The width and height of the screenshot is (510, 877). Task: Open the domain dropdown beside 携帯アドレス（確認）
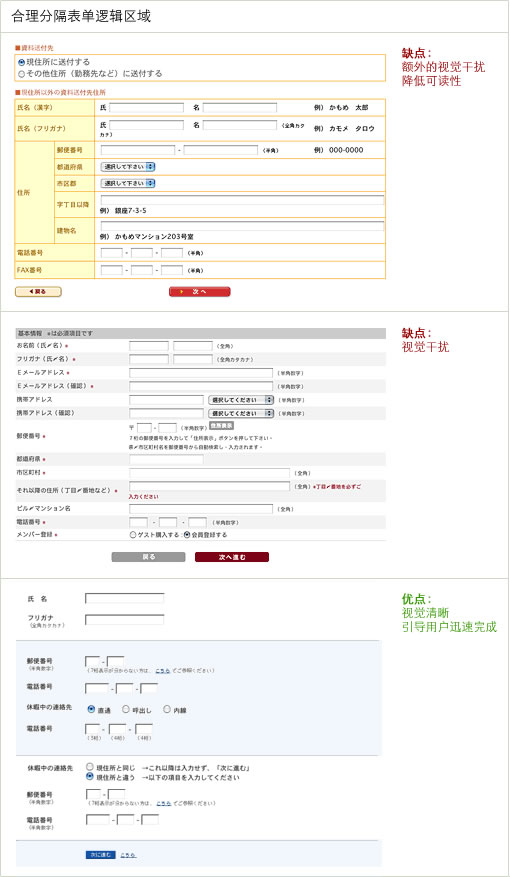tap(241, 413)
